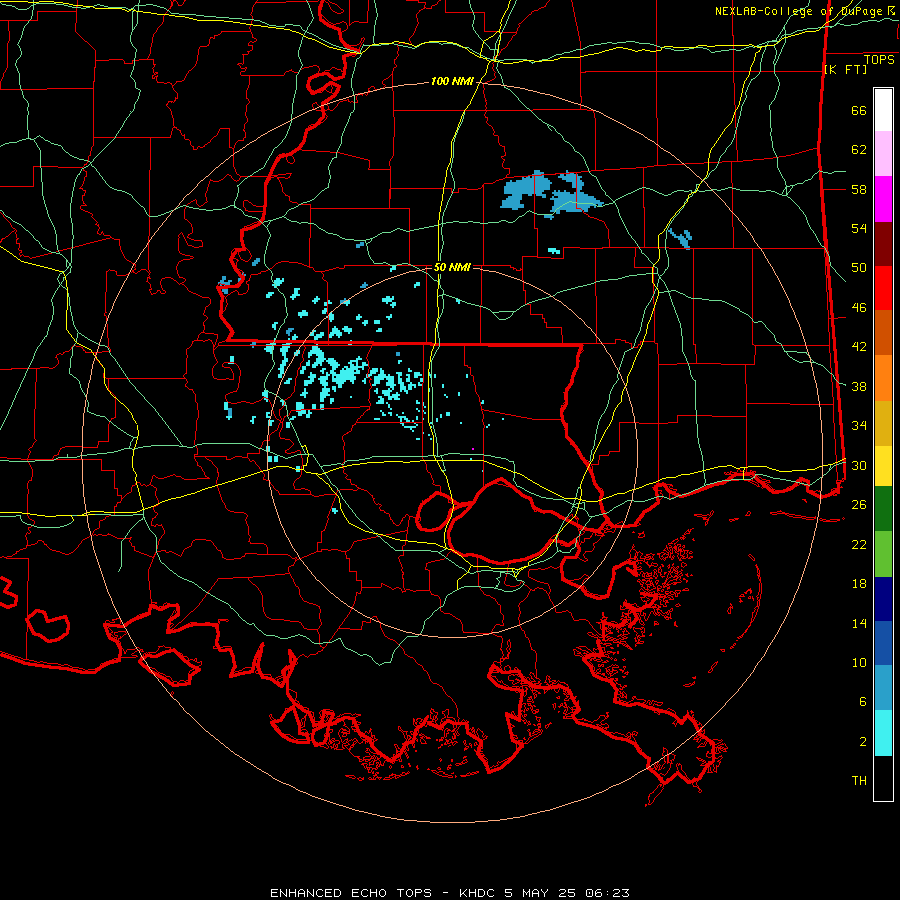Click the light blue 6 kft swatch
This screenshot has height=900, width=900.
(883, 688)
